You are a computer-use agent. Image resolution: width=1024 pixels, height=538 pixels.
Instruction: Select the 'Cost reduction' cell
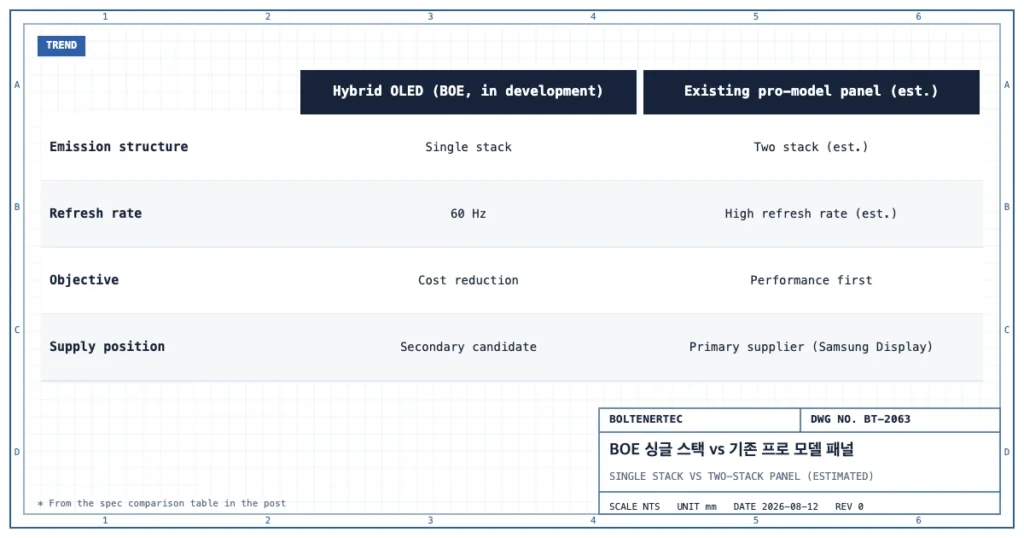click(x=468, y=280)
